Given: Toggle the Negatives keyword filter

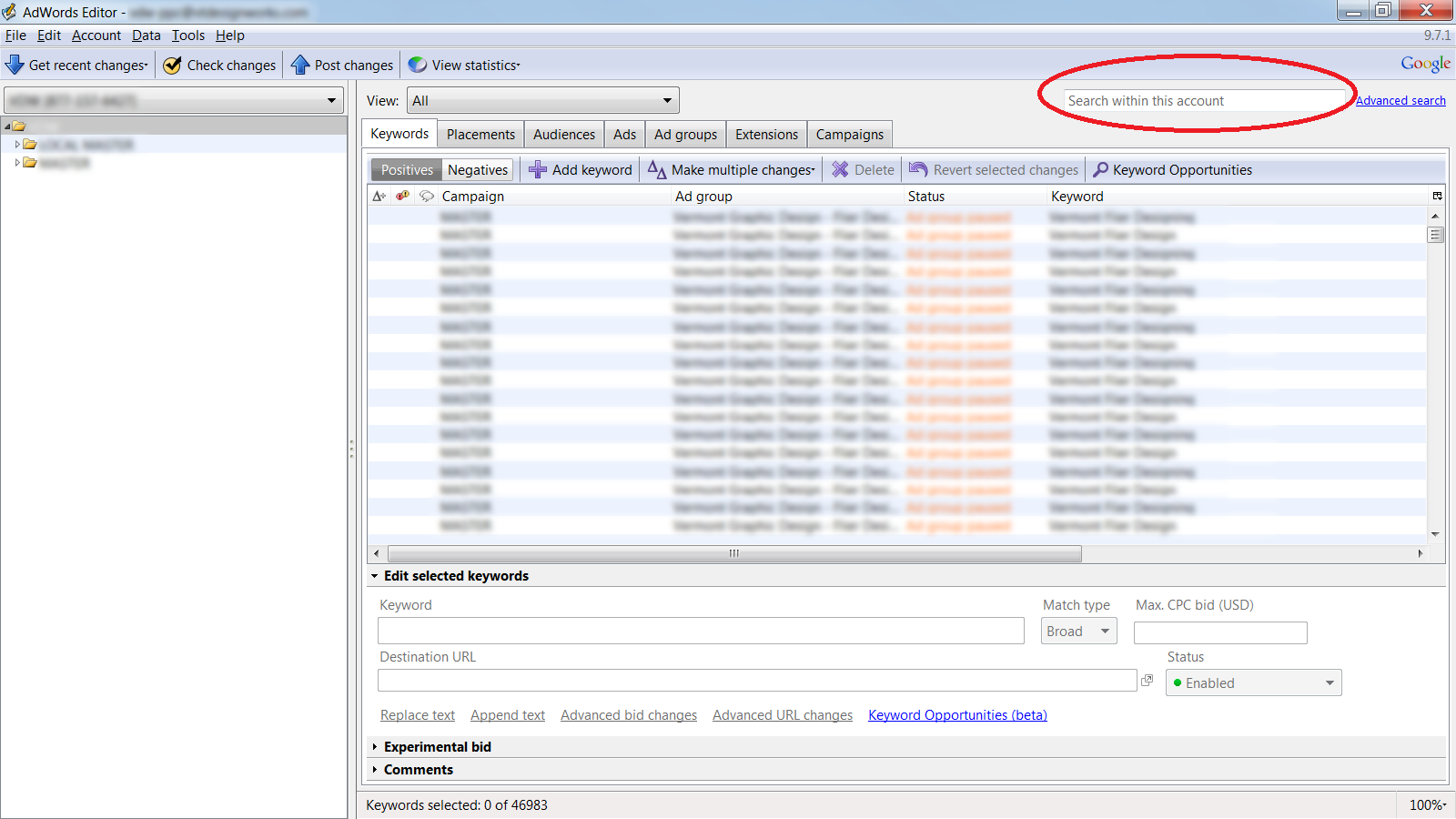Looking at the screenshot, I should pos(478,169).
